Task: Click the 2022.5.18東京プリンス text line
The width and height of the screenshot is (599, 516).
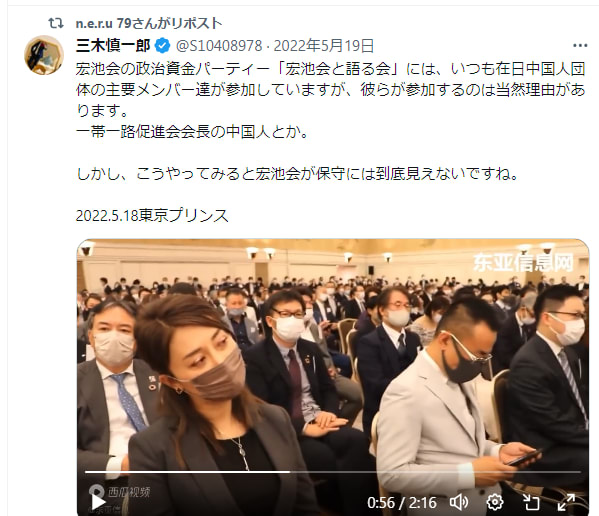Action: (152, 216)
